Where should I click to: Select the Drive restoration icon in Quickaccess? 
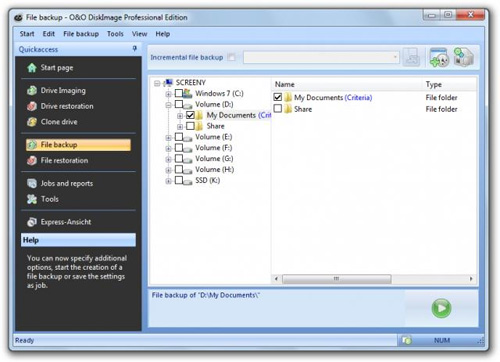point(32,106)
